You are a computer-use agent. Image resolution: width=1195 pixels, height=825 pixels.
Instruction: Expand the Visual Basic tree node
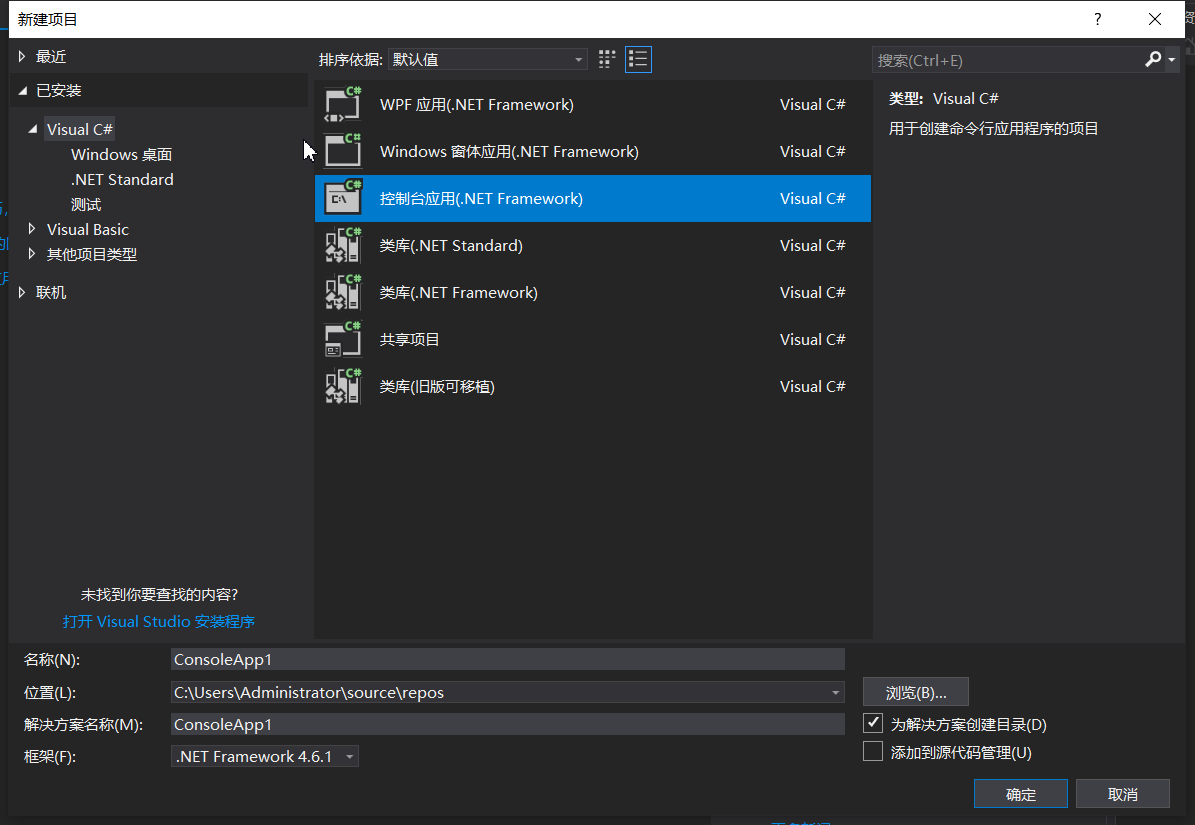tap(31, 229)
